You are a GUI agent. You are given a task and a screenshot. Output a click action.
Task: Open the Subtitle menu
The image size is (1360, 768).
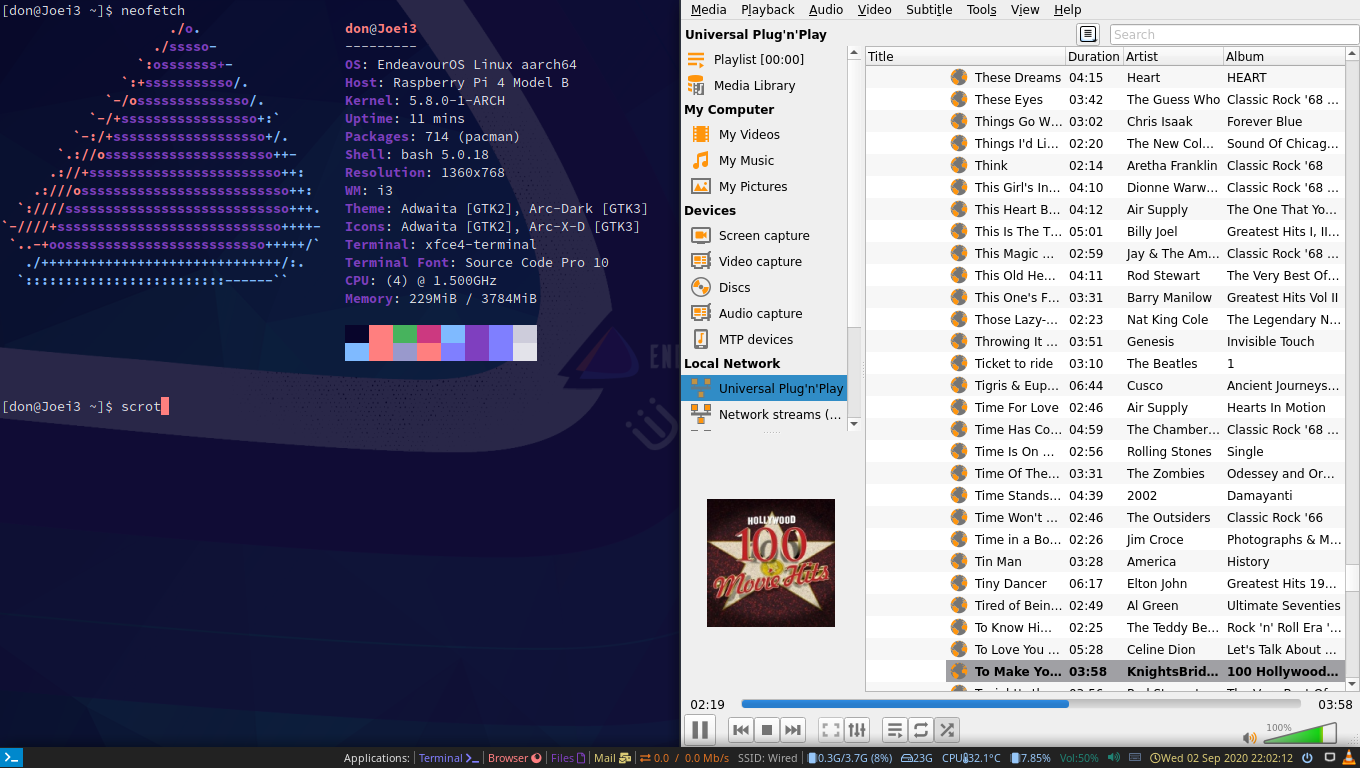(929, 9)
